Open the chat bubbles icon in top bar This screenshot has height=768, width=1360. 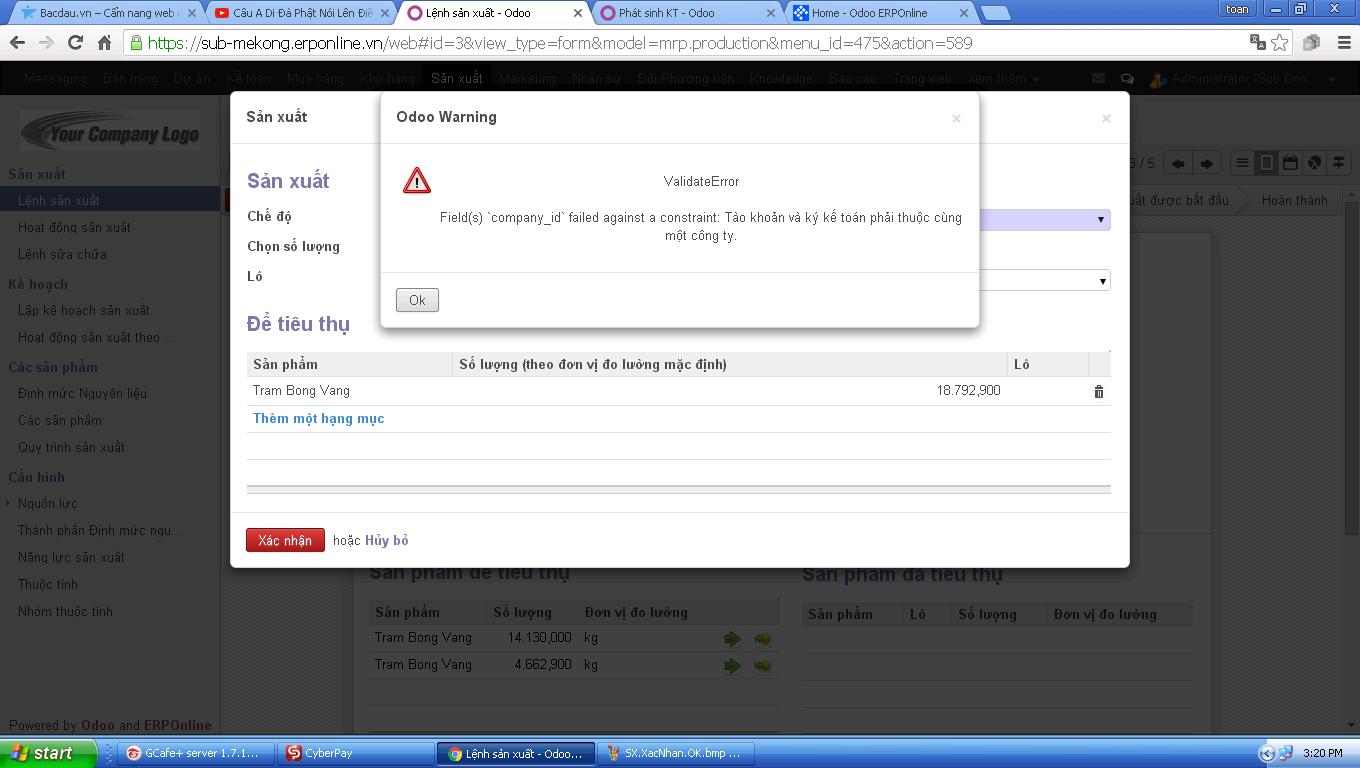coord(1127,78)
